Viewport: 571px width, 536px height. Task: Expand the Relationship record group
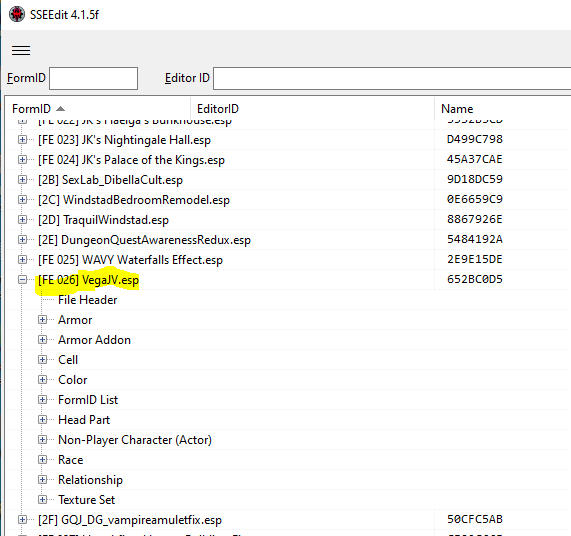[43, 480]
